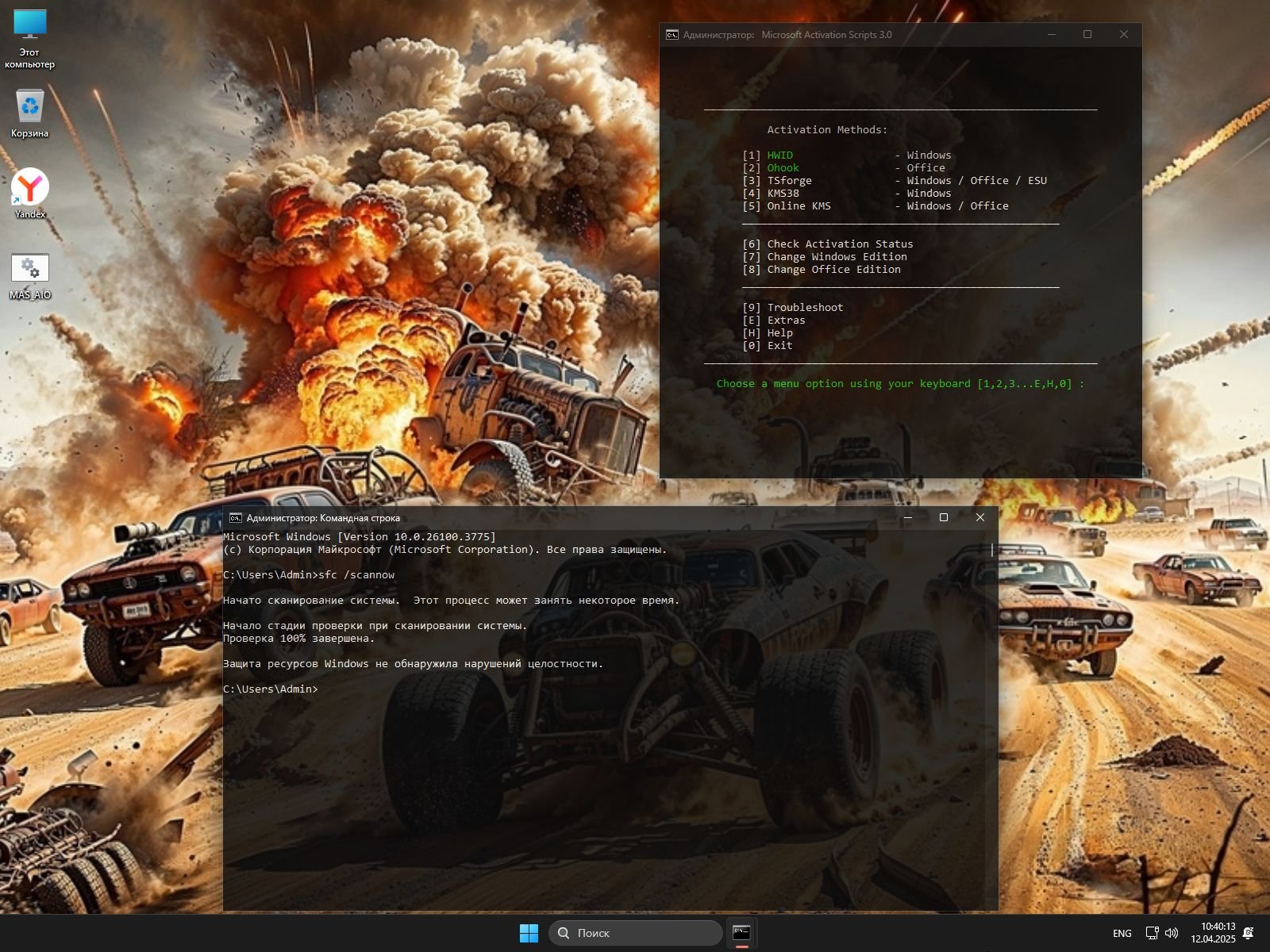Image resolution: width=1270 pixels, height=952 pixels.
Task: Click the [8] Change Office Edition line
Action: [822, 270]
